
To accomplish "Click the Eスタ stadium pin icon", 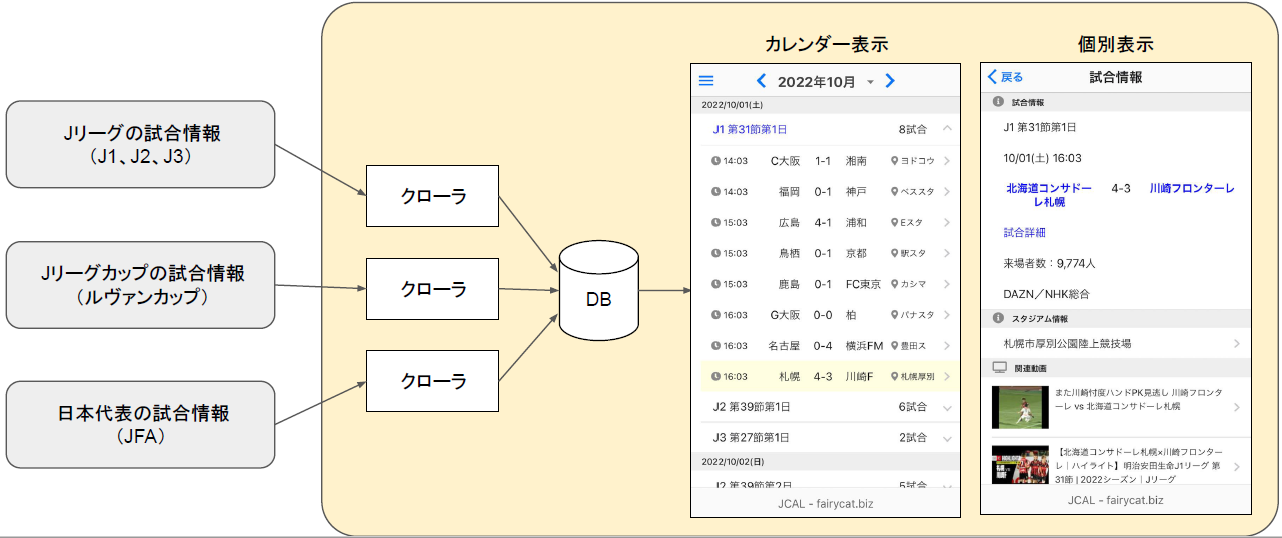I will [895, 222].
